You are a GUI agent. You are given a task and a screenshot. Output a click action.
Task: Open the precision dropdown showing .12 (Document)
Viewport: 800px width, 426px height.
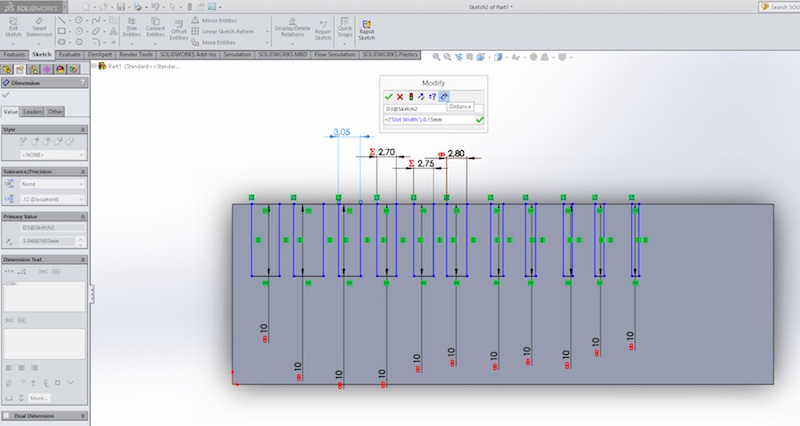click(x=52, y=199)
